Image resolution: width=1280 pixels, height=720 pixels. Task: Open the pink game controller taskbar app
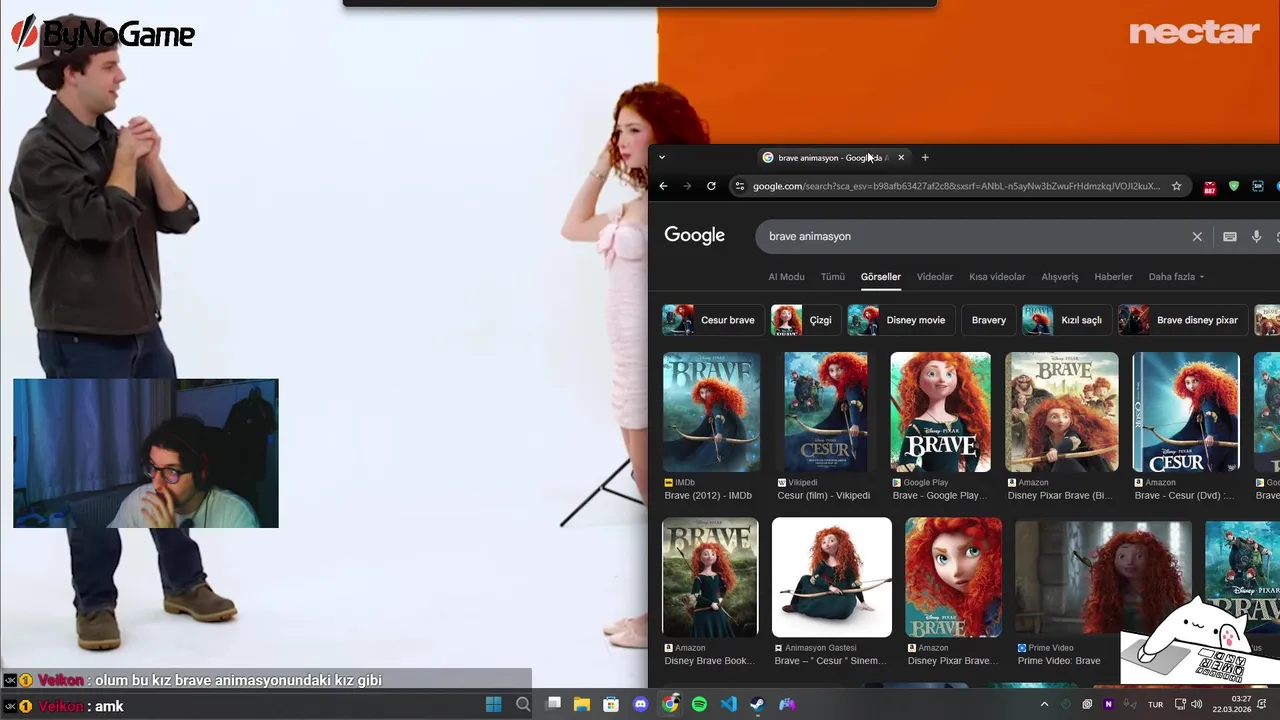point(788,705)
